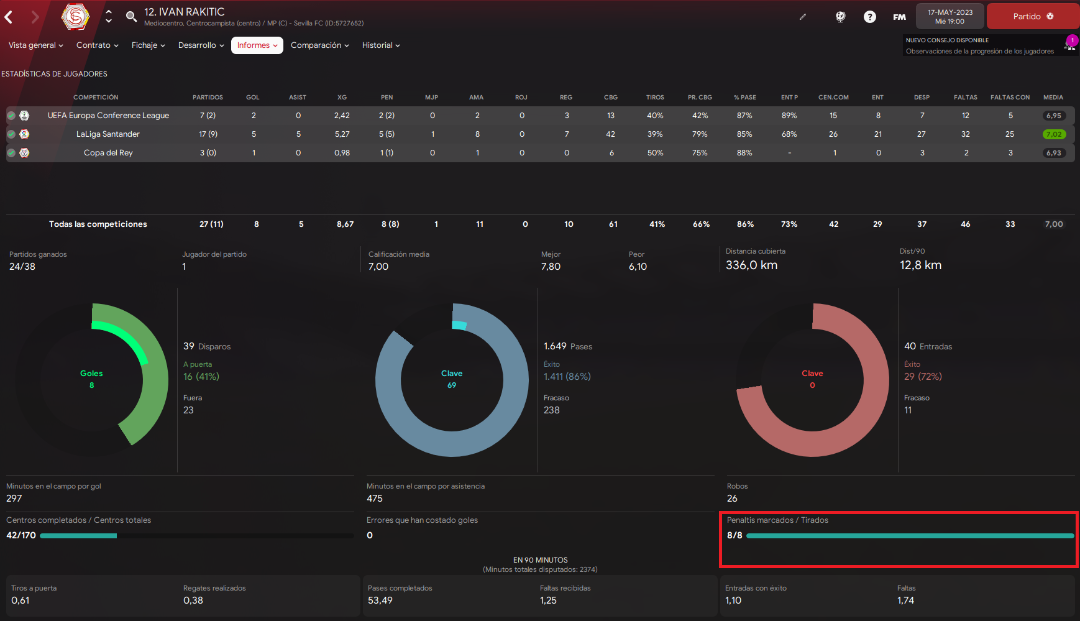Image resolution: width=1080 pixels, height=621 pixels.
Task: Click the Penaltis marcados progress bar
Action: [x=910, y=536]
